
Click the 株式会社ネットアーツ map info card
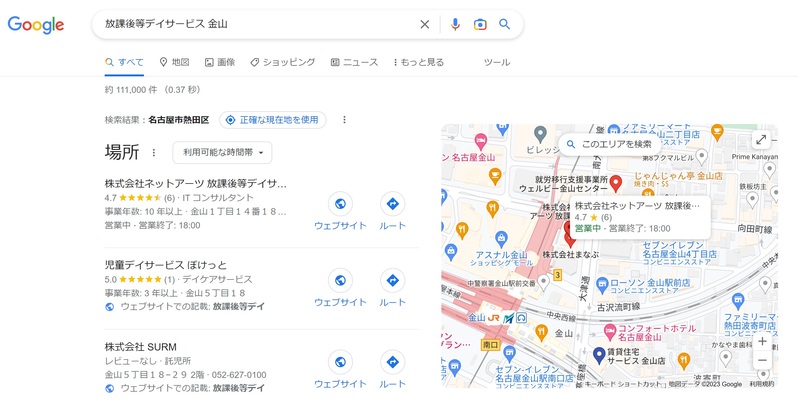(x=640, y=217)
